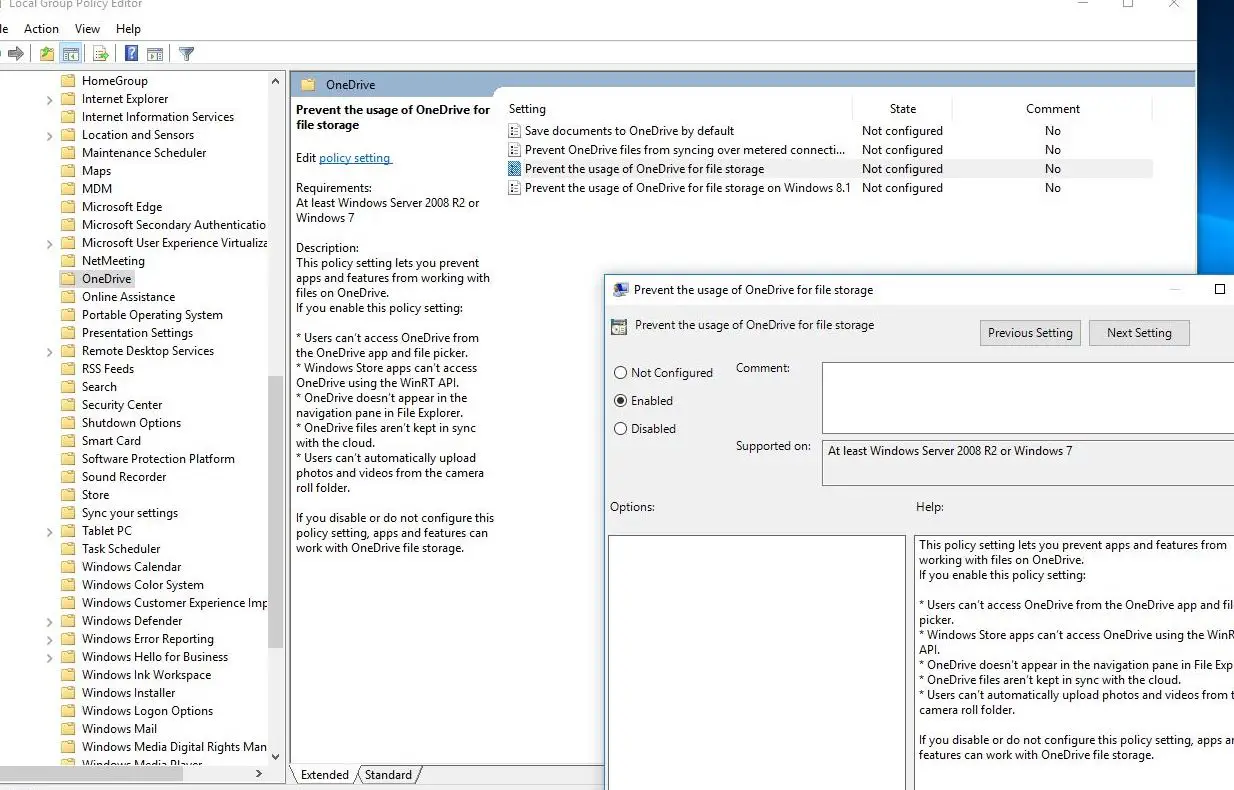Select the 'Save documents to OneDrive by default' row
Screen dimensions: 1234x790
click(830, 131)
